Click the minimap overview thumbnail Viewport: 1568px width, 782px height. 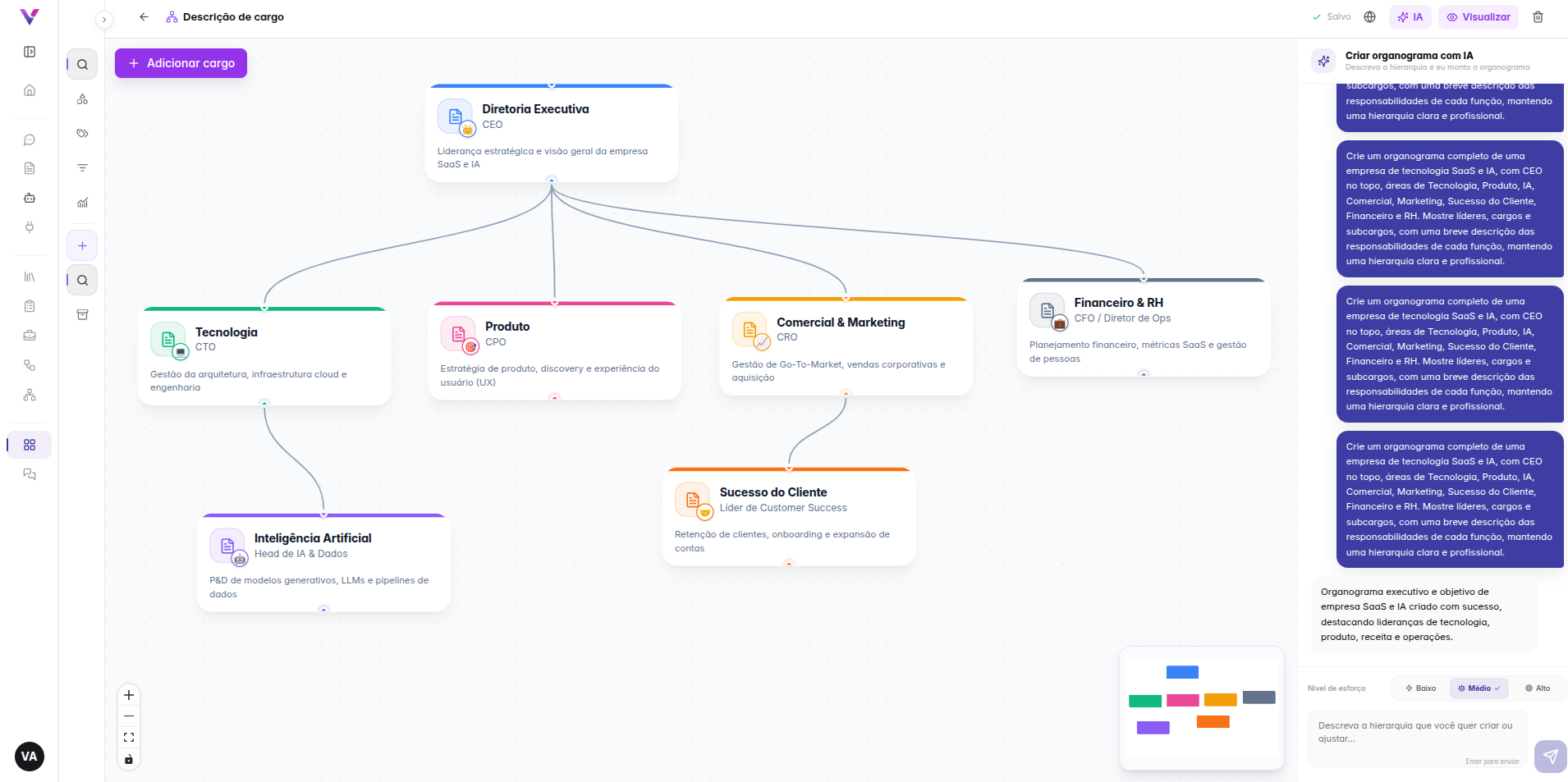[1202, 708]
